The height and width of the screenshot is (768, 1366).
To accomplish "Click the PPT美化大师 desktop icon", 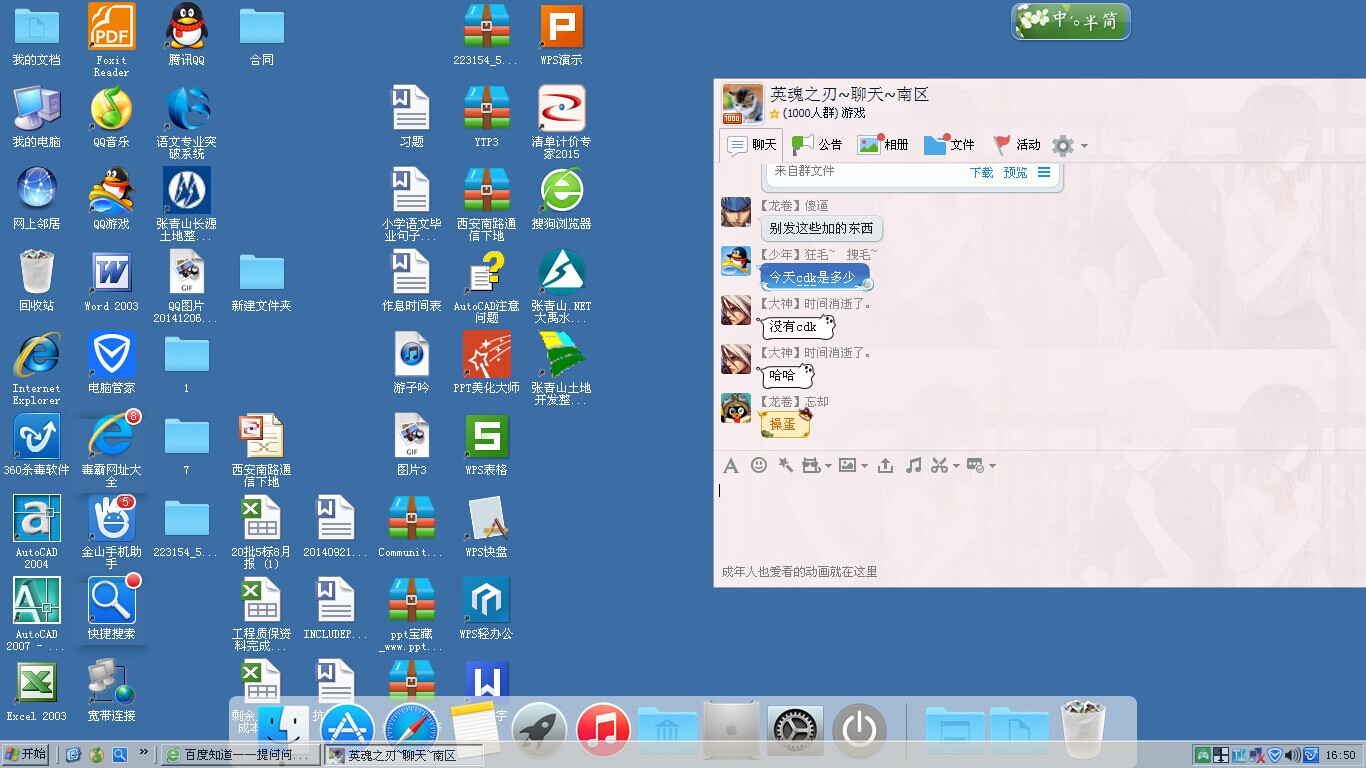I will [x=486, y=363].
